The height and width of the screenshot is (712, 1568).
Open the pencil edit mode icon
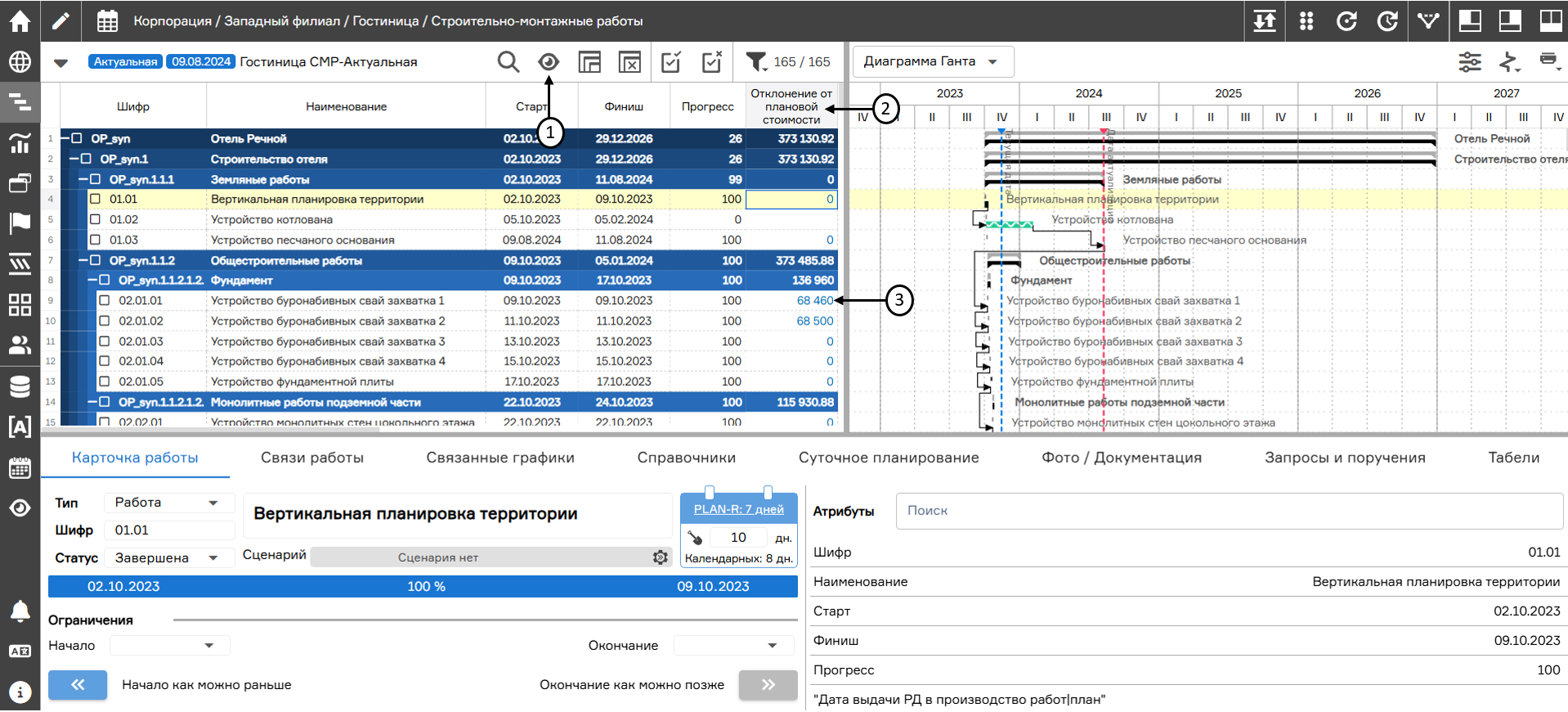[x=60, y=20]
